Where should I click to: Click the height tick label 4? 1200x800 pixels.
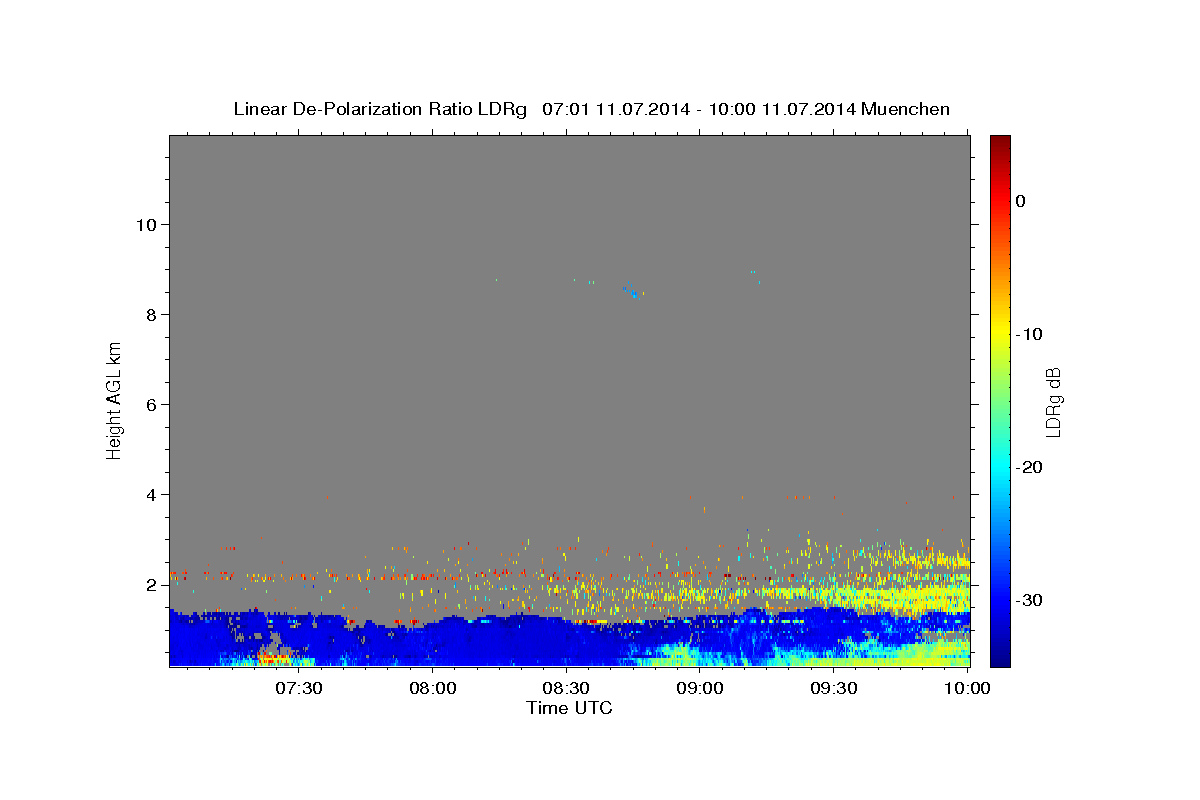(x=150, y=494)
